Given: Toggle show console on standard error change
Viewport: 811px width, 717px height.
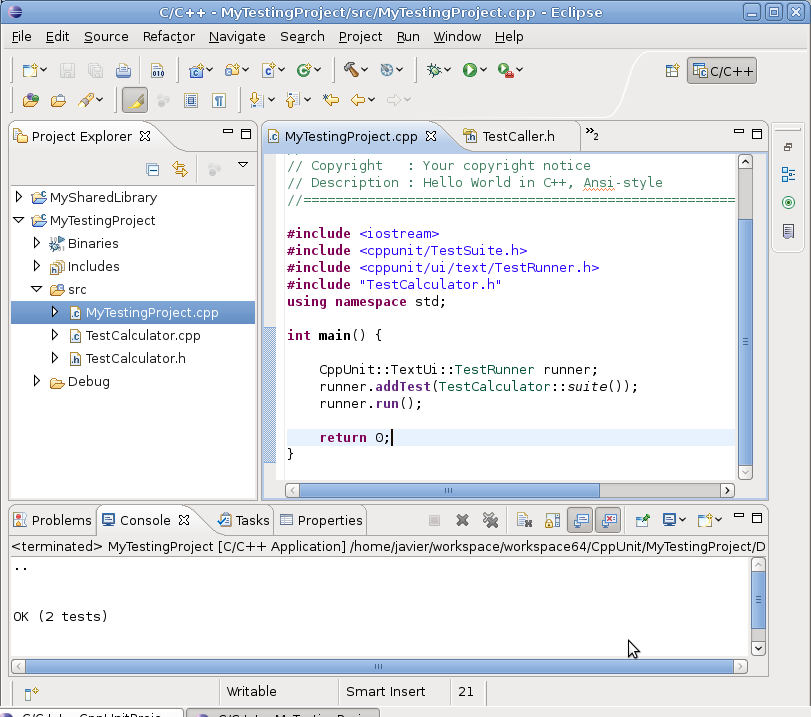Looking at the screenshot, I should pos(608,520).
